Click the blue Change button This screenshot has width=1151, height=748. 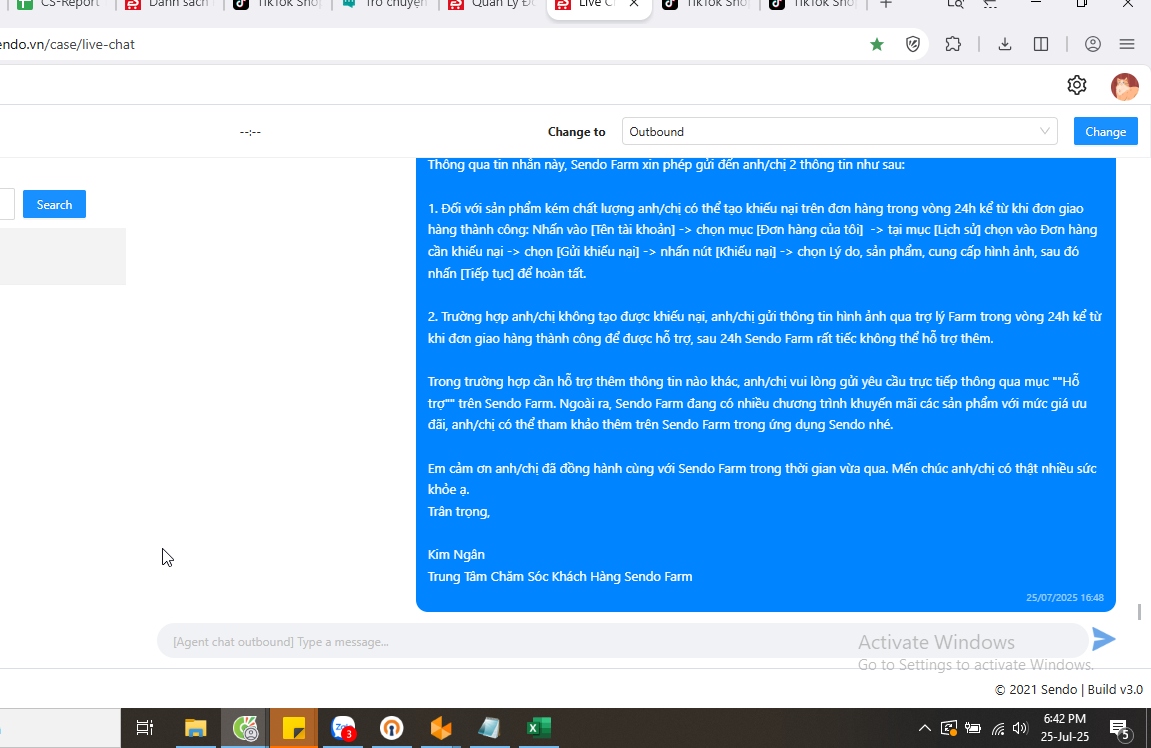pyautogui.click(x=1105, y=131)
